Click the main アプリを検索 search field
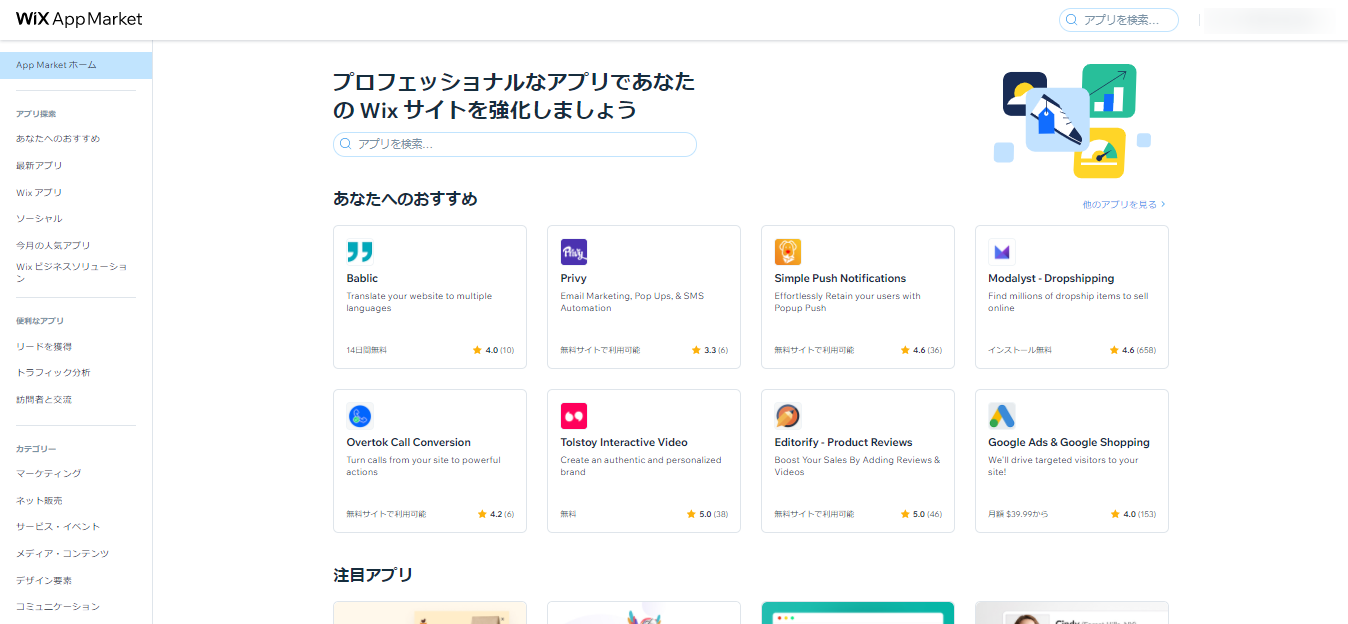Screen dimensions: 1348x624 click(x=515, y=144)
